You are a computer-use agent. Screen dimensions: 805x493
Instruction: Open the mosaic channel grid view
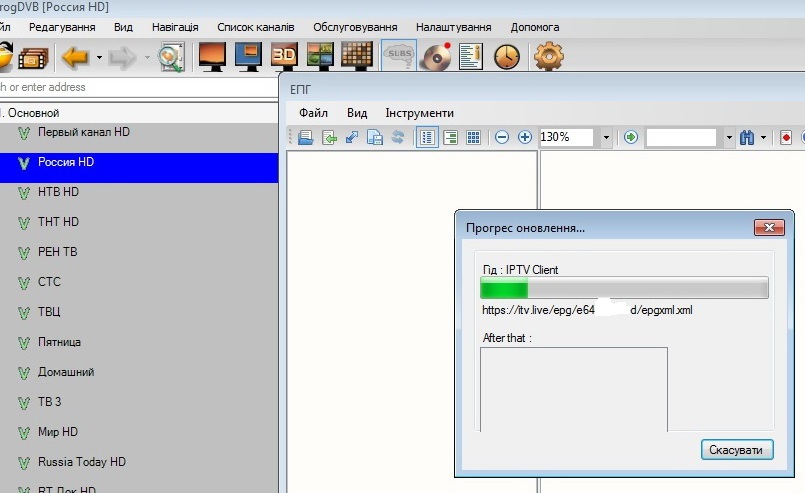tap(356, 57)
